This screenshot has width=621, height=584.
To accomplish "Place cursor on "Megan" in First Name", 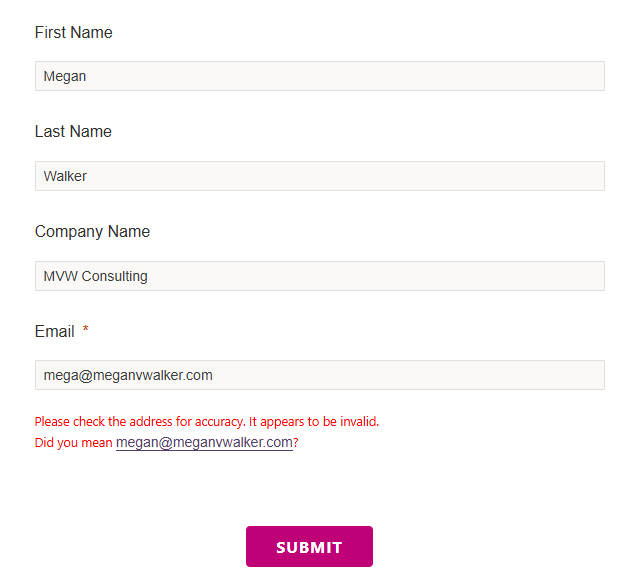I will click(x=65, y=76).
